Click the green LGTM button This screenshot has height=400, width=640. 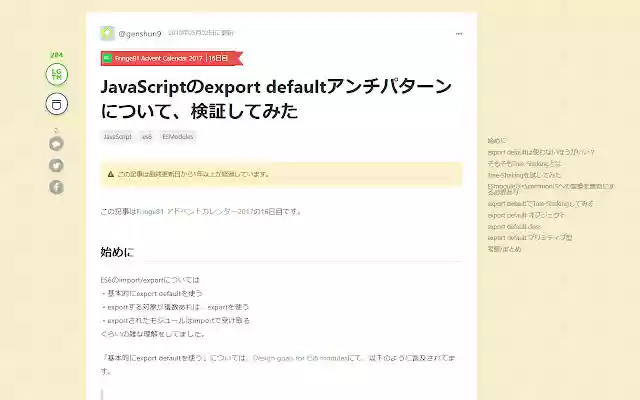coord(56,74)
